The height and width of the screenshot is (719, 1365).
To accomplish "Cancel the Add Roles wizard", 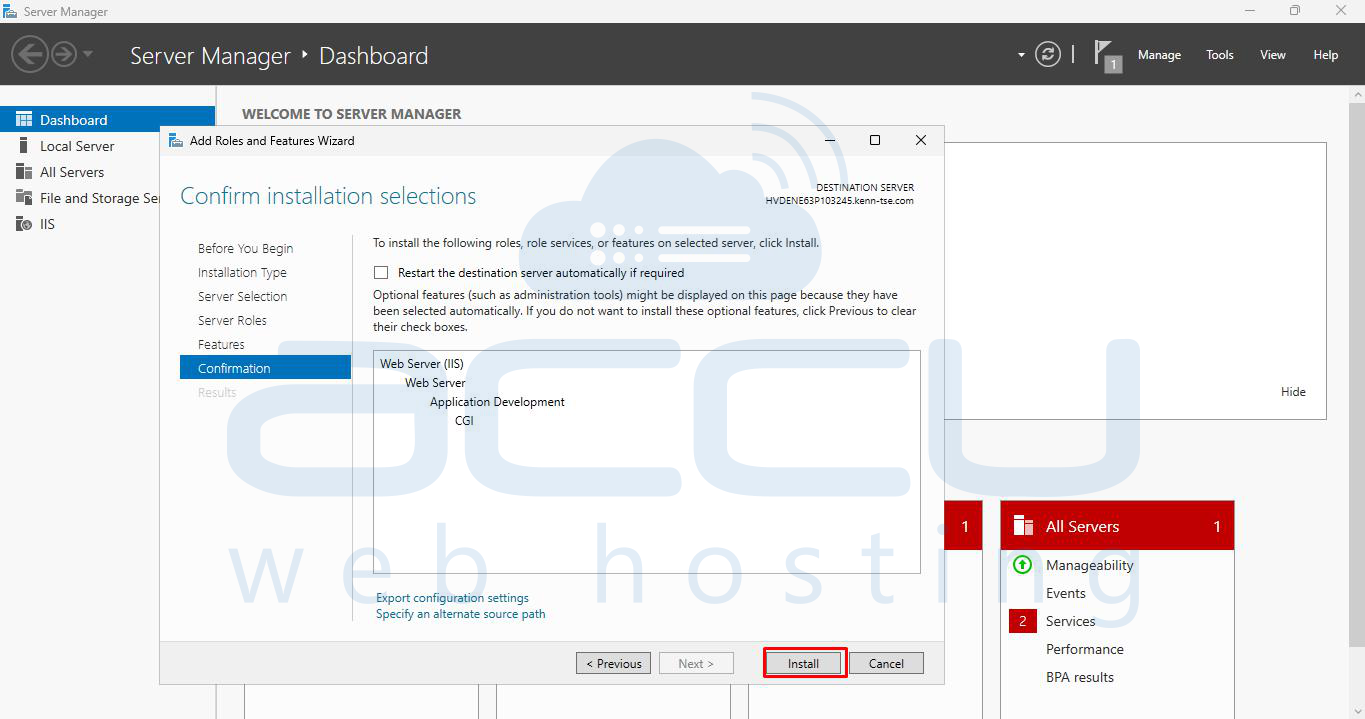I will (x=886, y=663).
